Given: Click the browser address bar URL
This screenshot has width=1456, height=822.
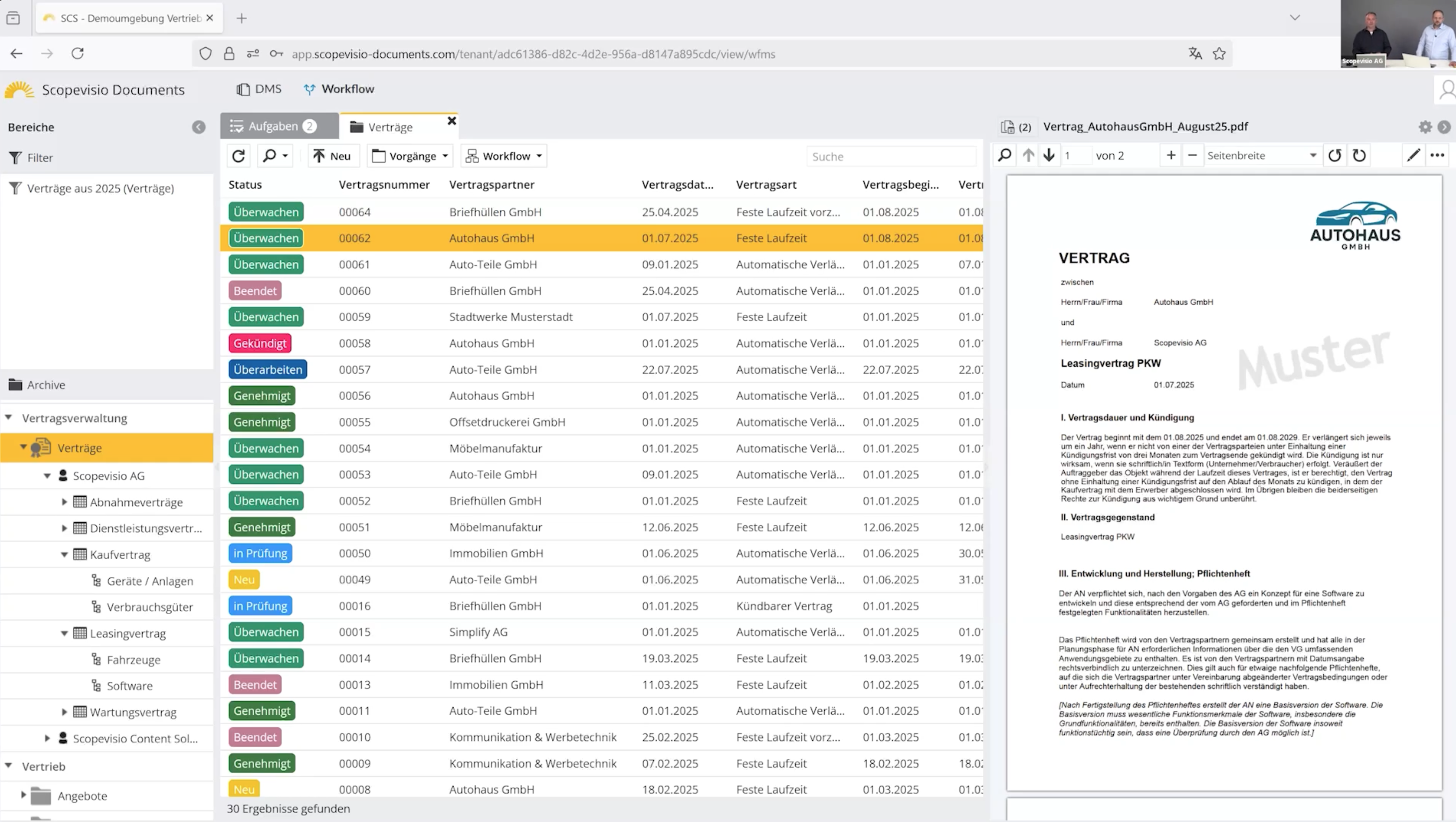Looking at the screenshot, I should point(533,54).
